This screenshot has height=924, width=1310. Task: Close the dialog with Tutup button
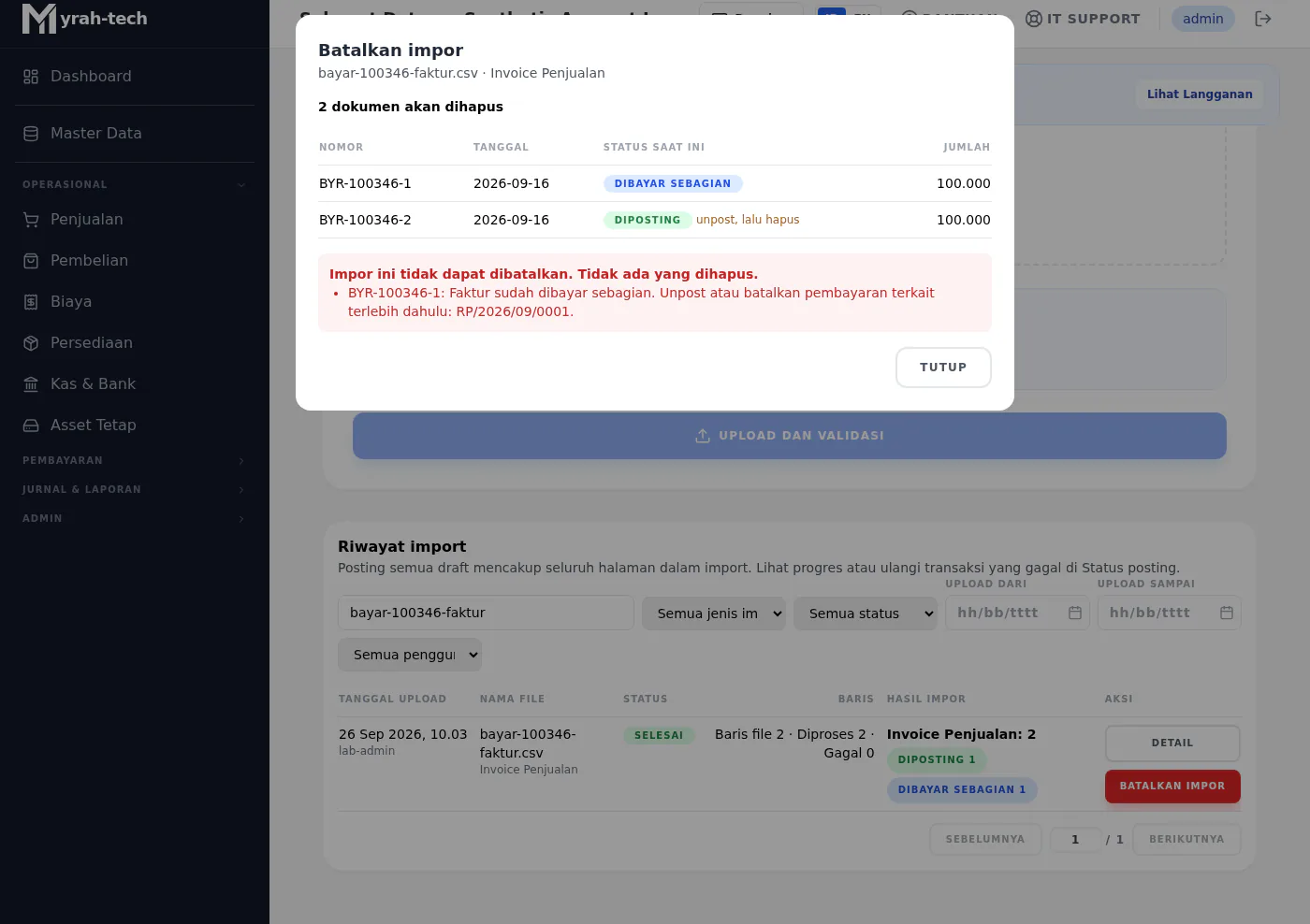coord(943,368)
